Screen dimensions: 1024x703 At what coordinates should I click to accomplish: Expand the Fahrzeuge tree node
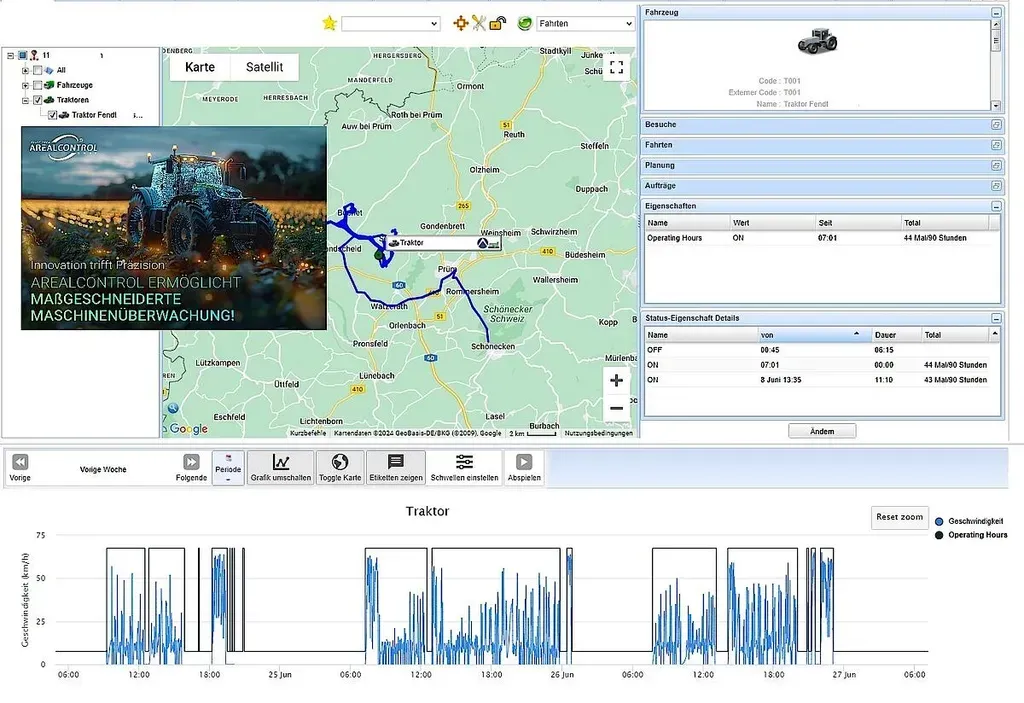[24, 85]
